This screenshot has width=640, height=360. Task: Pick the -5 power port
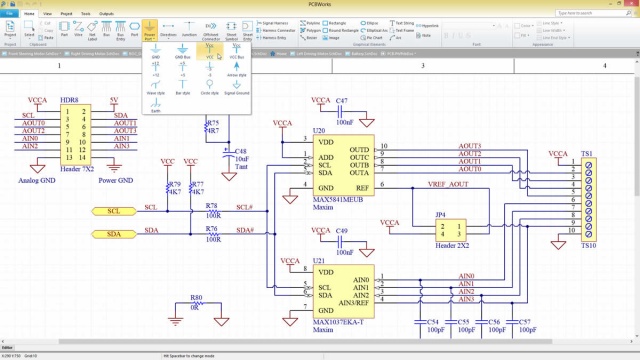tap(209, 69)
